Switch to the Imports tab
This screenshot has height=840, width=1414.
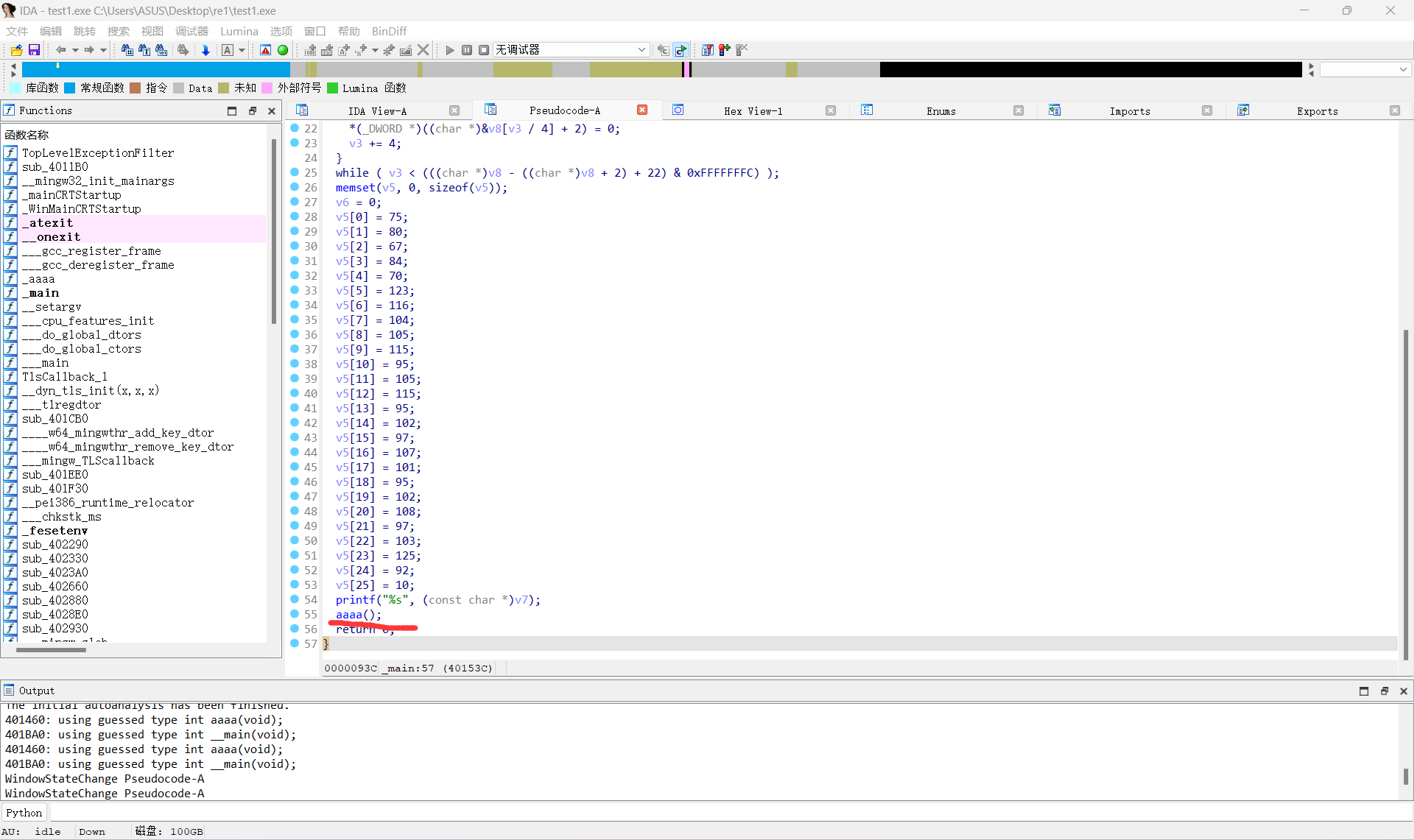(1129, 111)
